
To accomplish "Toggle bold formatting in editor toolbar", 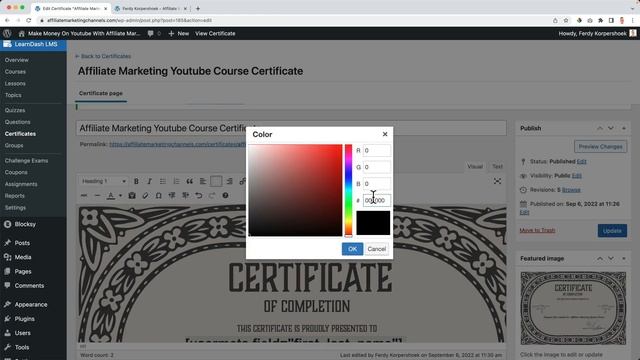I will click(x=136, y=181).
